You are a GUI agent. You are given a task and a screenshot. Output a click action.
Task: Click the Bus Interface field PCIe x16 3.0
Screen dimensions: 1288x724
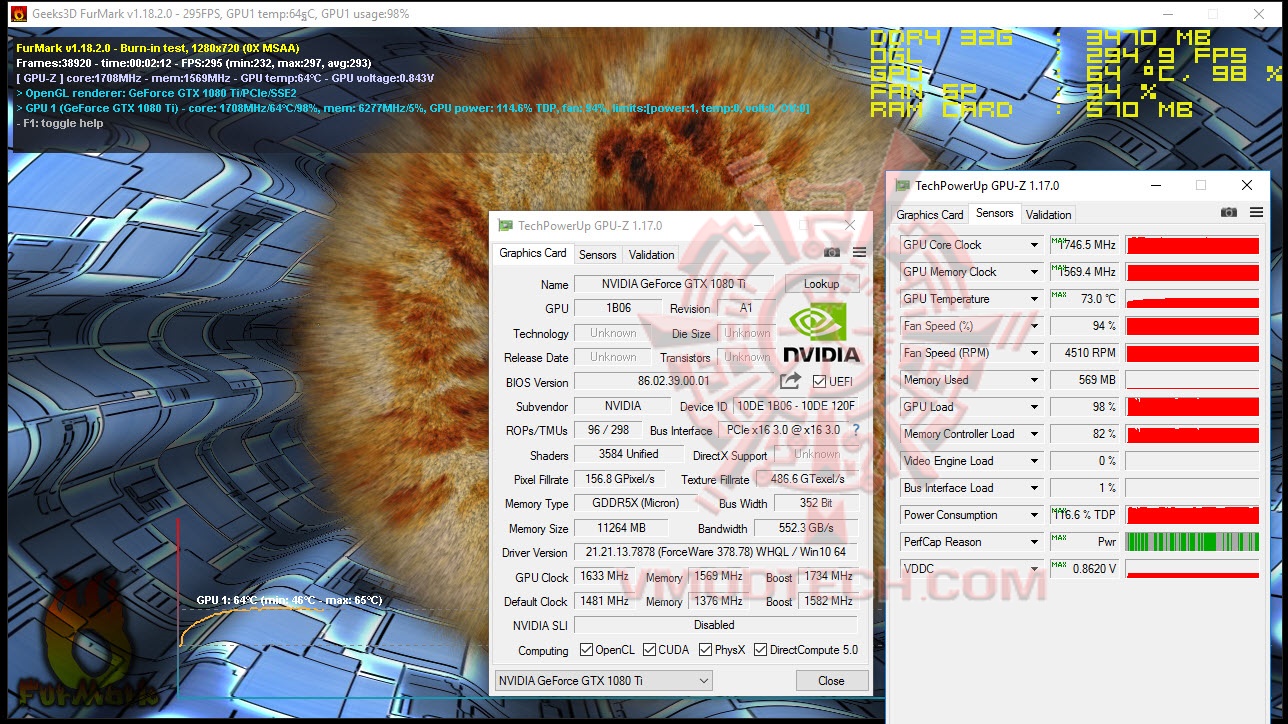coord(782,430)
